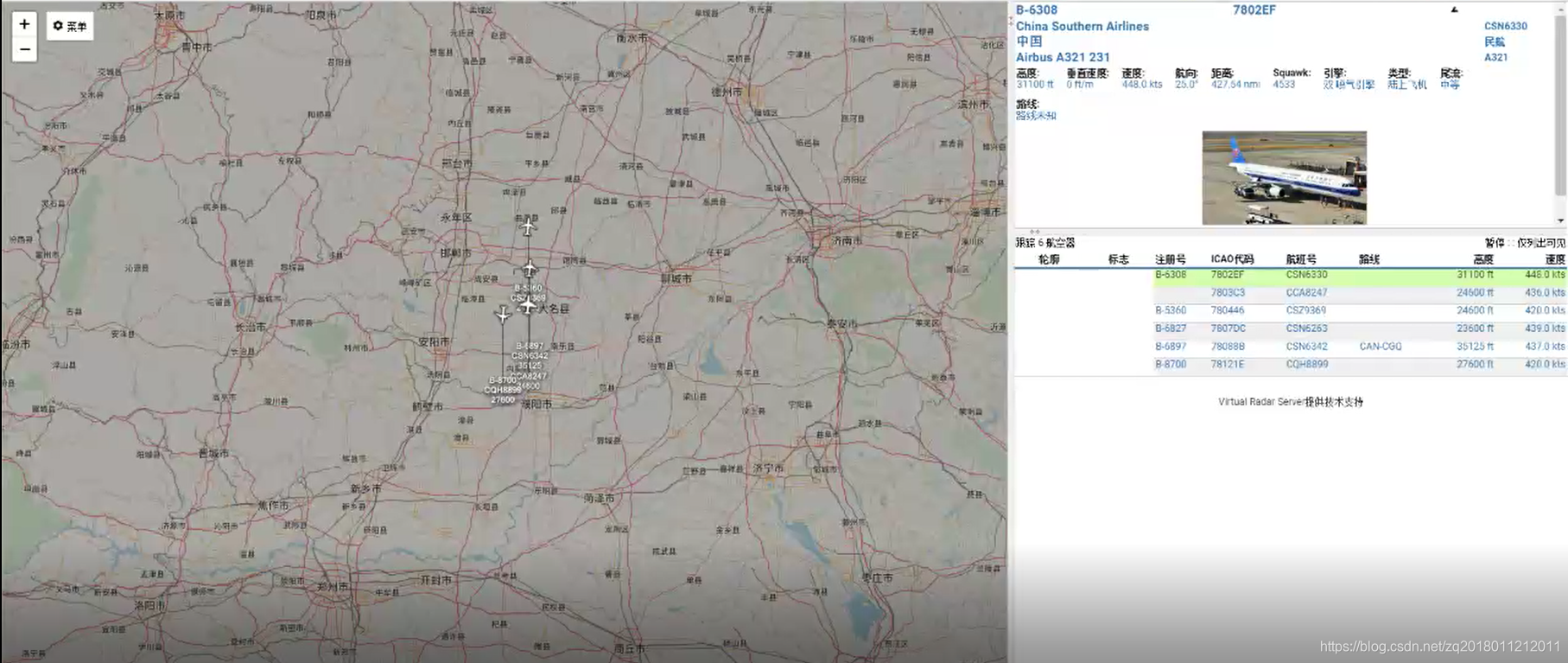This screenshot has height=663, width=1568.
Task: Sort the list by 速度 column
Action: pyautogui.click(x=1555, y=259)
